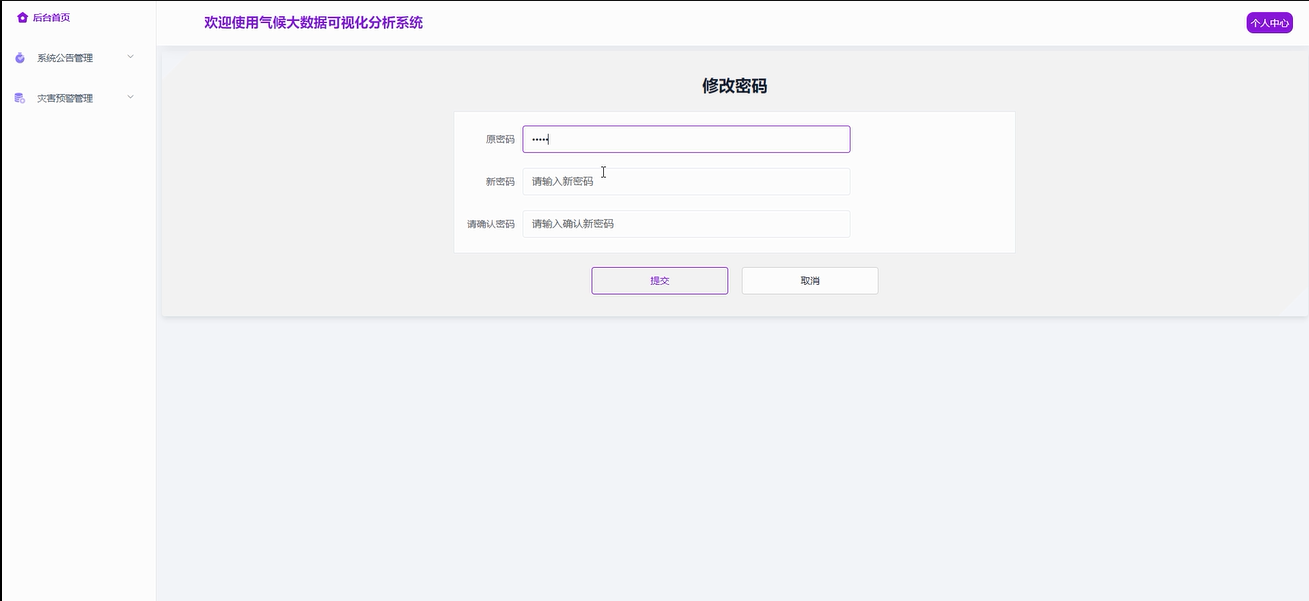Click the 请确认密码 label

pos(490,224)
